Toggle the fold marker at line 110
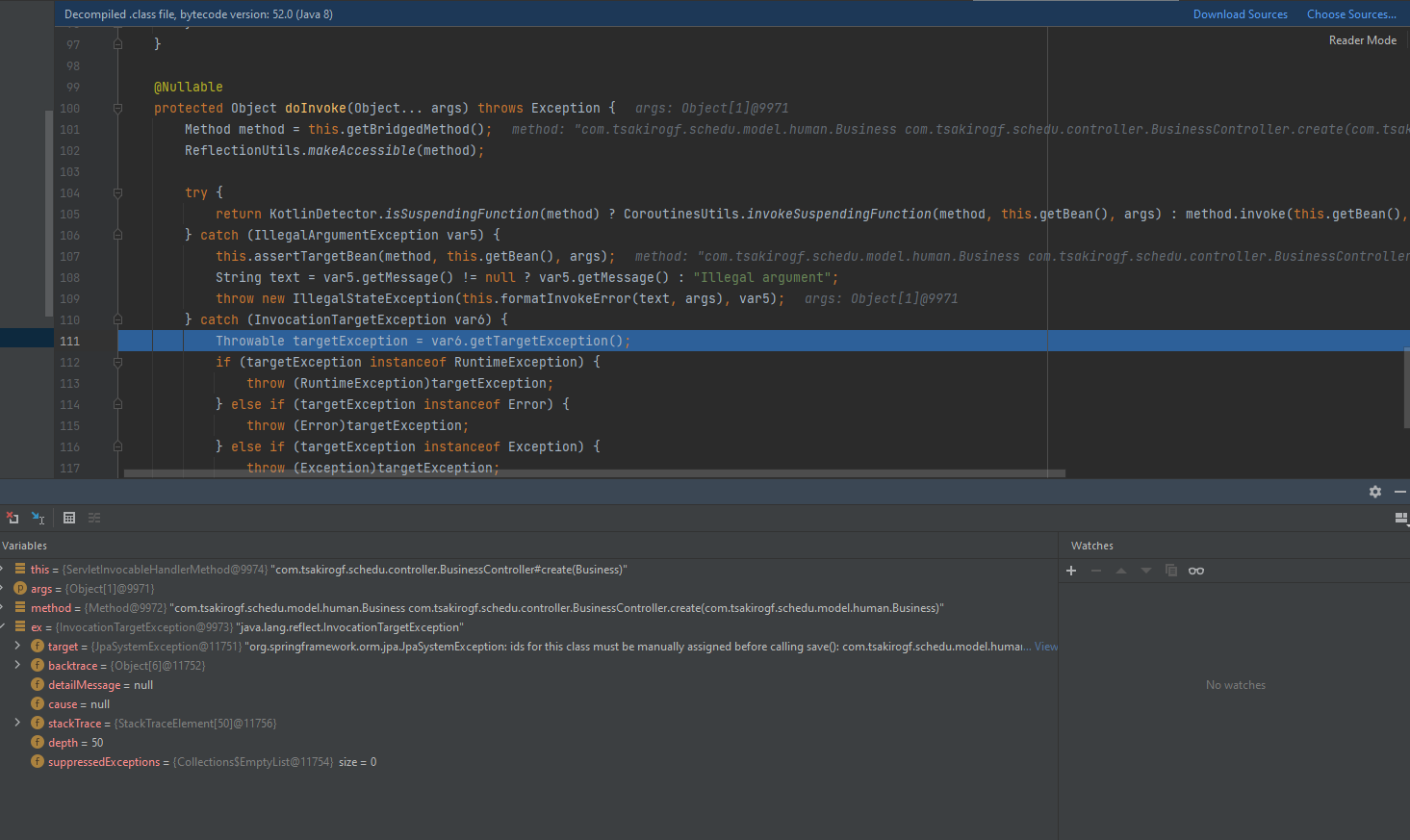Screen dimensions: 1410x840 [118, 319]
